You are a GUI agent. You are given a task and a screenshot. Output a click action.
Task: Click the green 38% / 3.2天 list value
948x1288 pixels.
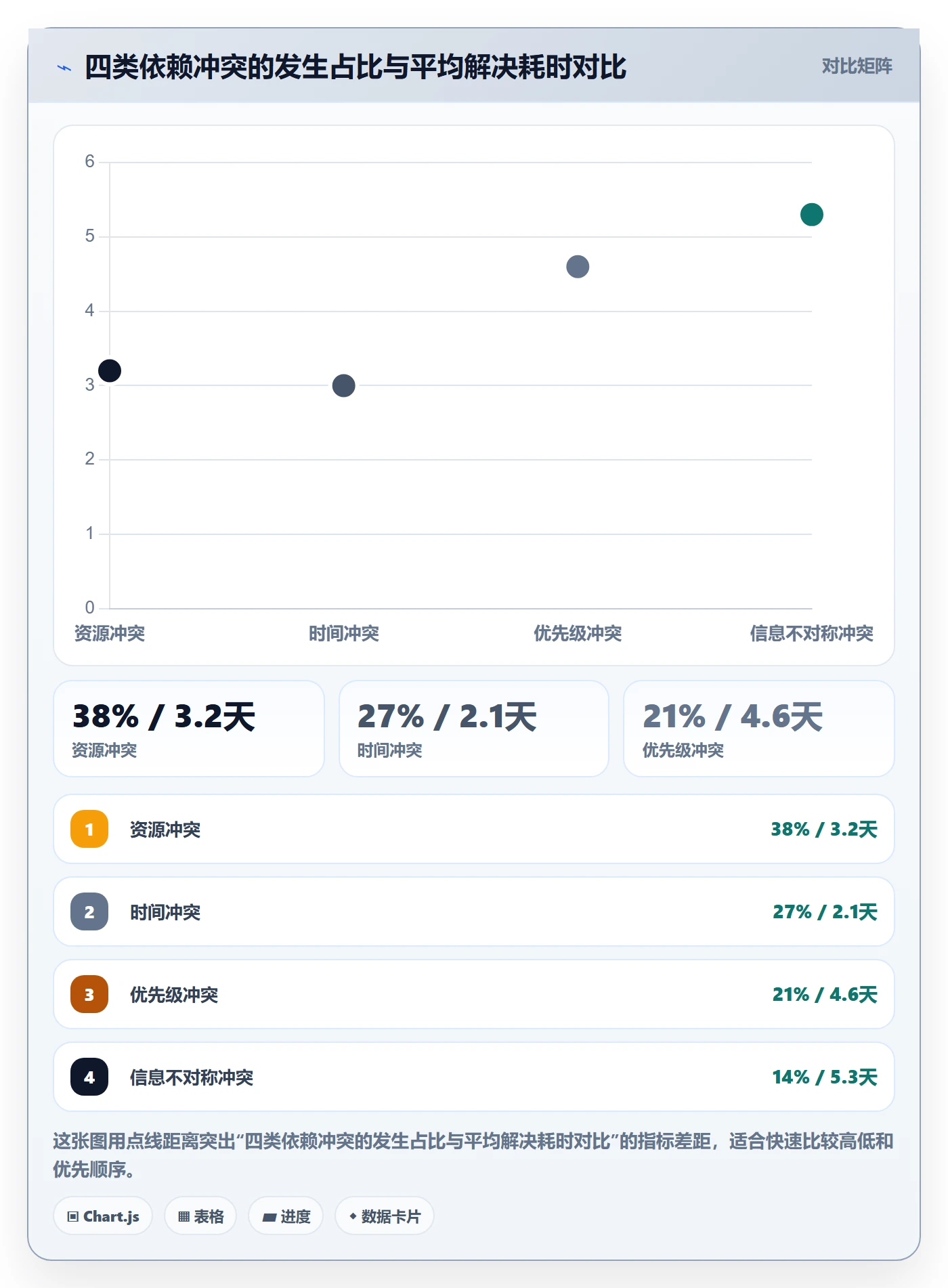coord(824,829)
